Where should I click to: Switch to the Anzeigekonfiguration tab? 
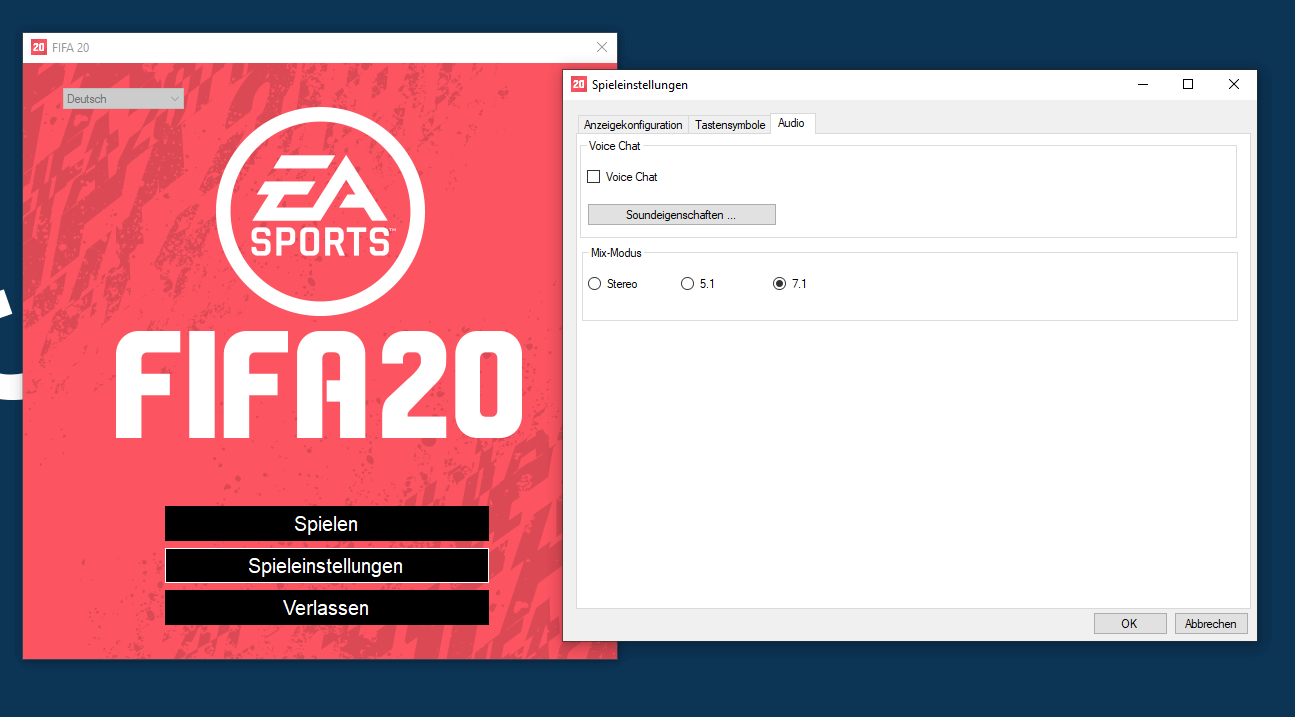click(x=633, y=125)
